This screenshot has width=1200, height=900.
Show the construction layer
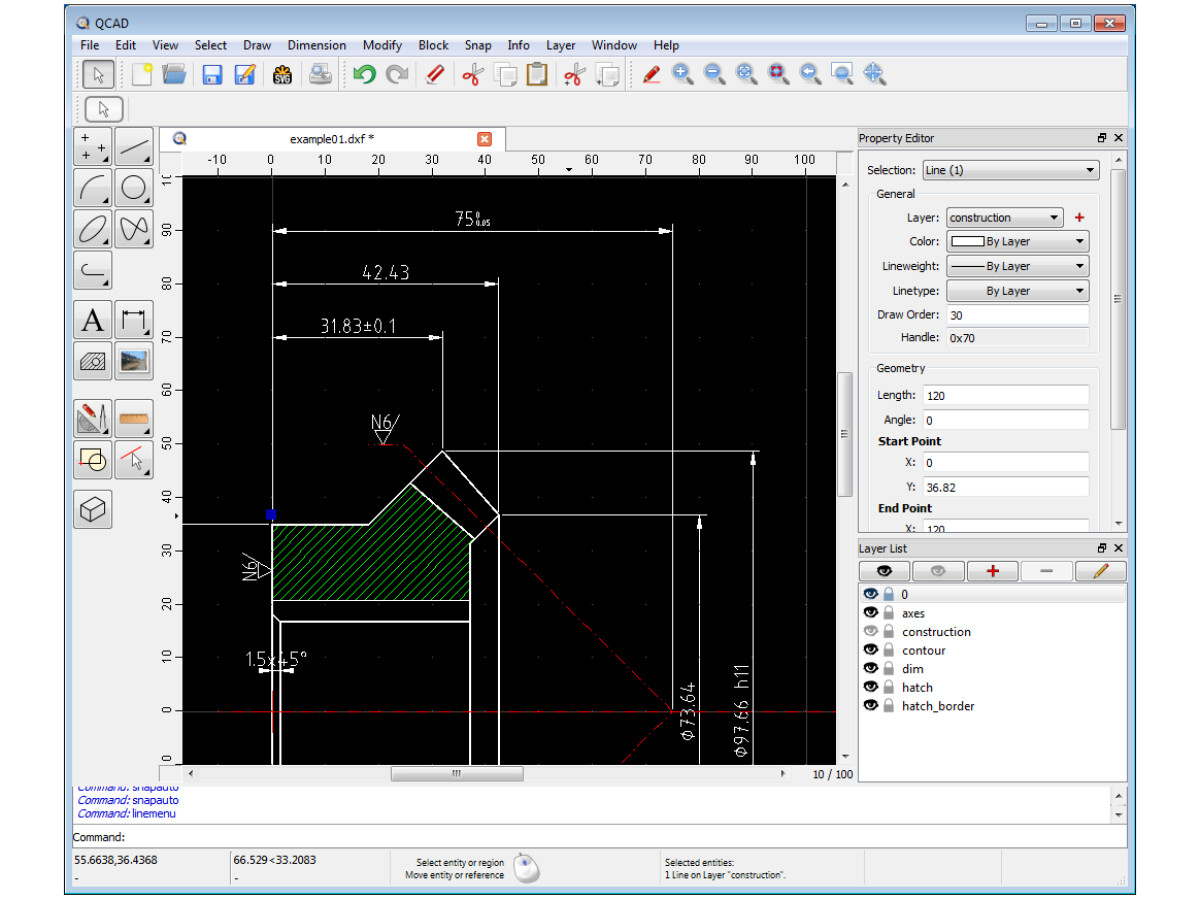click(871, 632)
